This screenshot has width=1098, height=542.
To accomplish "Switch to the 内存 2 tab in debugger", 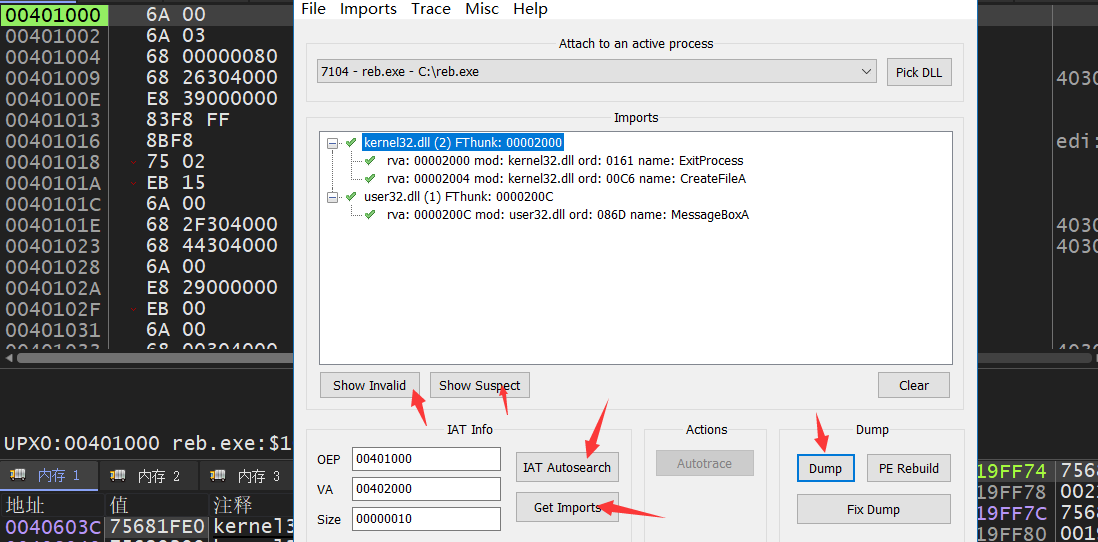I will (149, 476).
